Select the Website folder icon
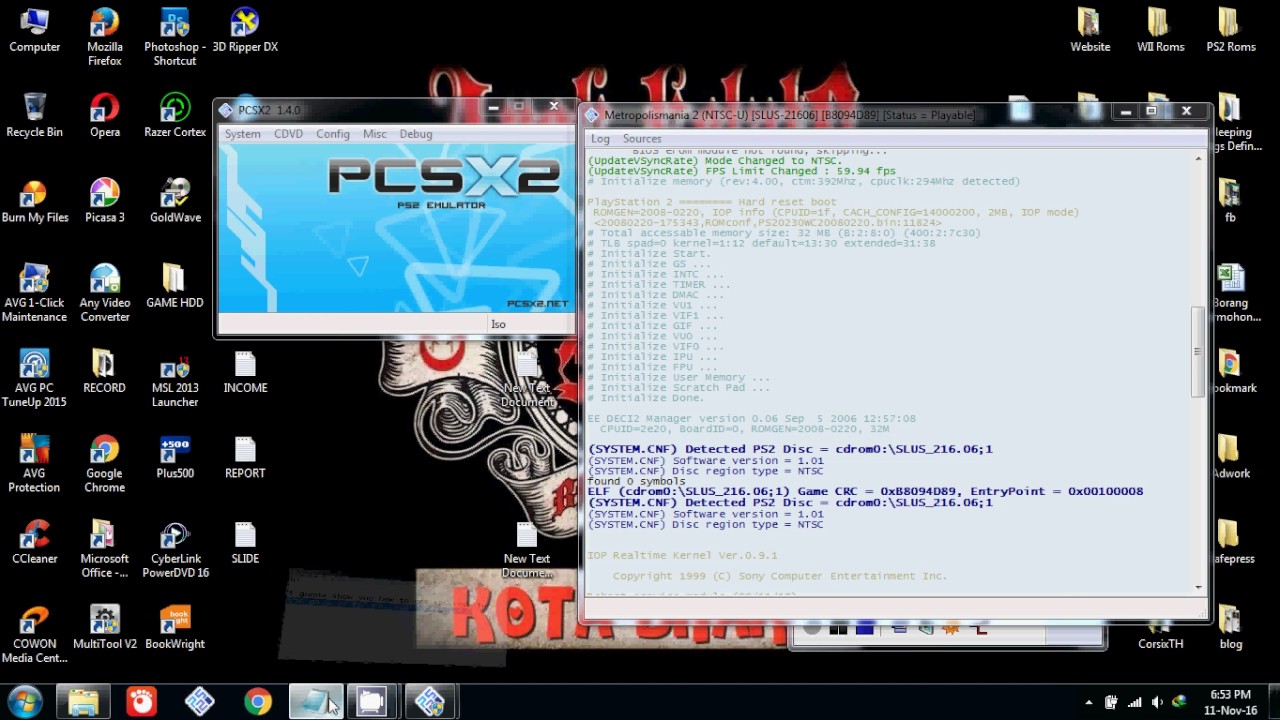Image resolution: width=1280 pixels, height=720 pixels. (1090, 31)
